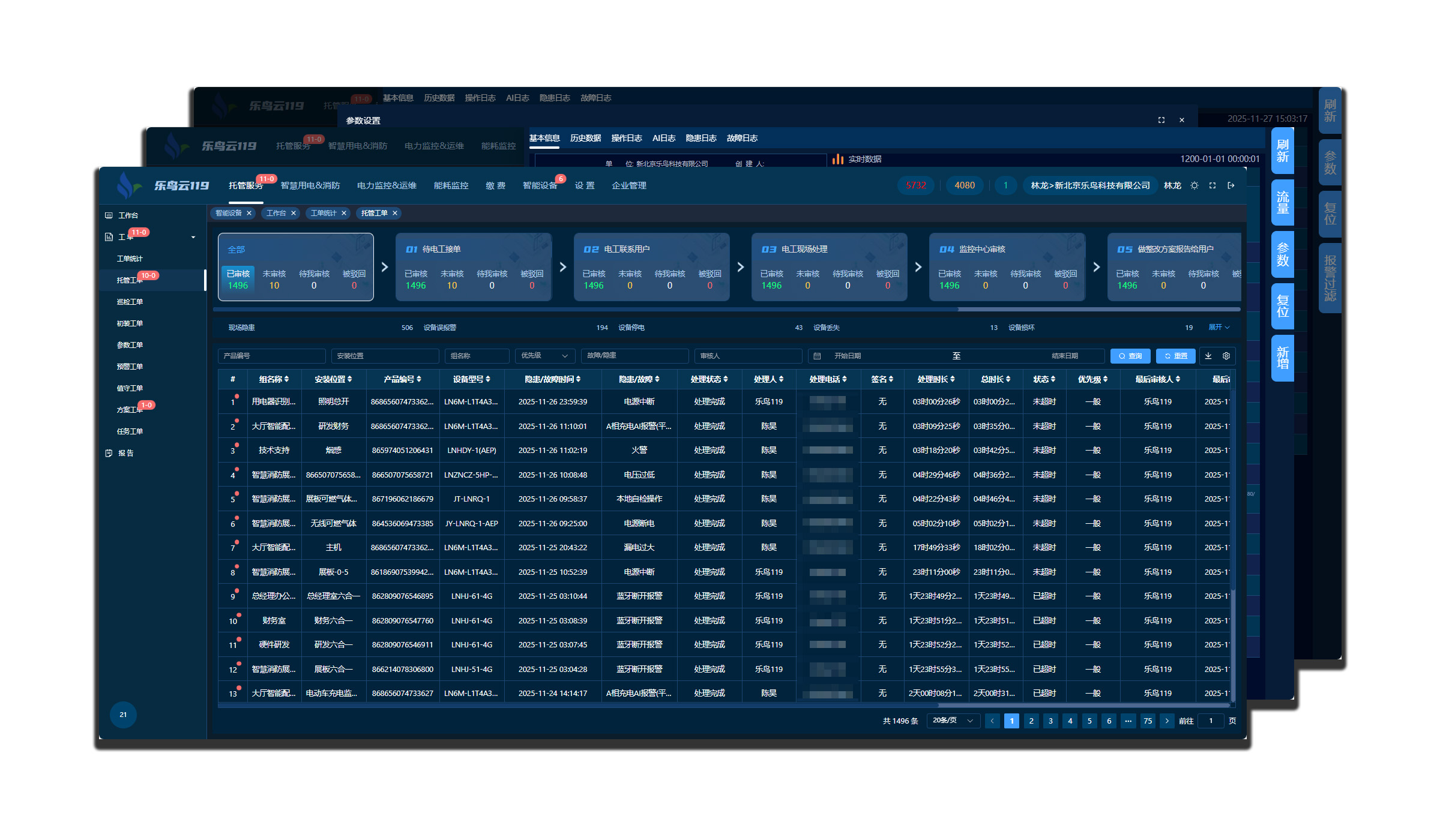This screenshot has width=1440, height=840.
Task: Click the calendar icon in date range
Action: tap(817, 356)
